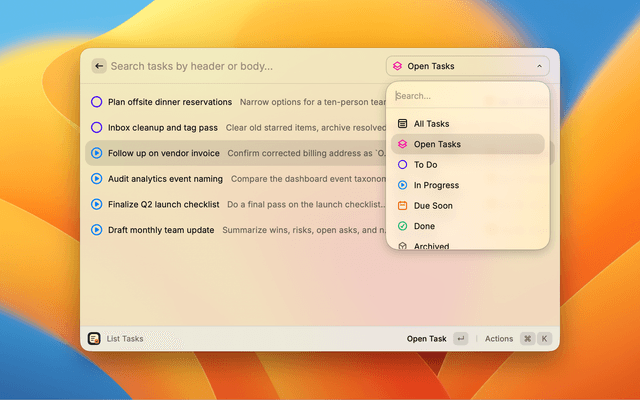Click in-progress icon for Finalize Q2 launch checklist

pyautogui.click(x=96, y=204)
